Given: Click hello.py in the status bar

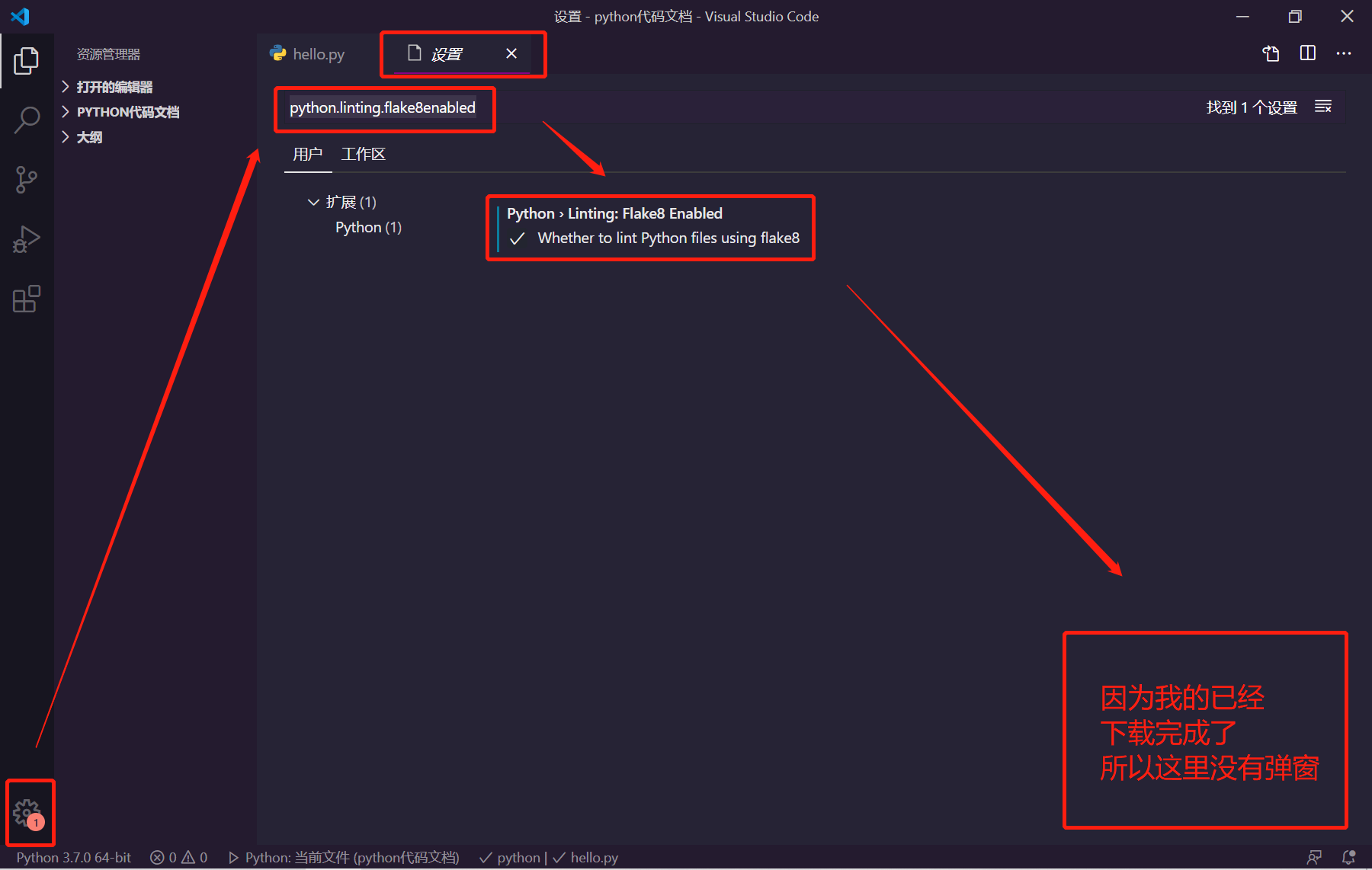Looking at the screenshot, I should [595, 857].
